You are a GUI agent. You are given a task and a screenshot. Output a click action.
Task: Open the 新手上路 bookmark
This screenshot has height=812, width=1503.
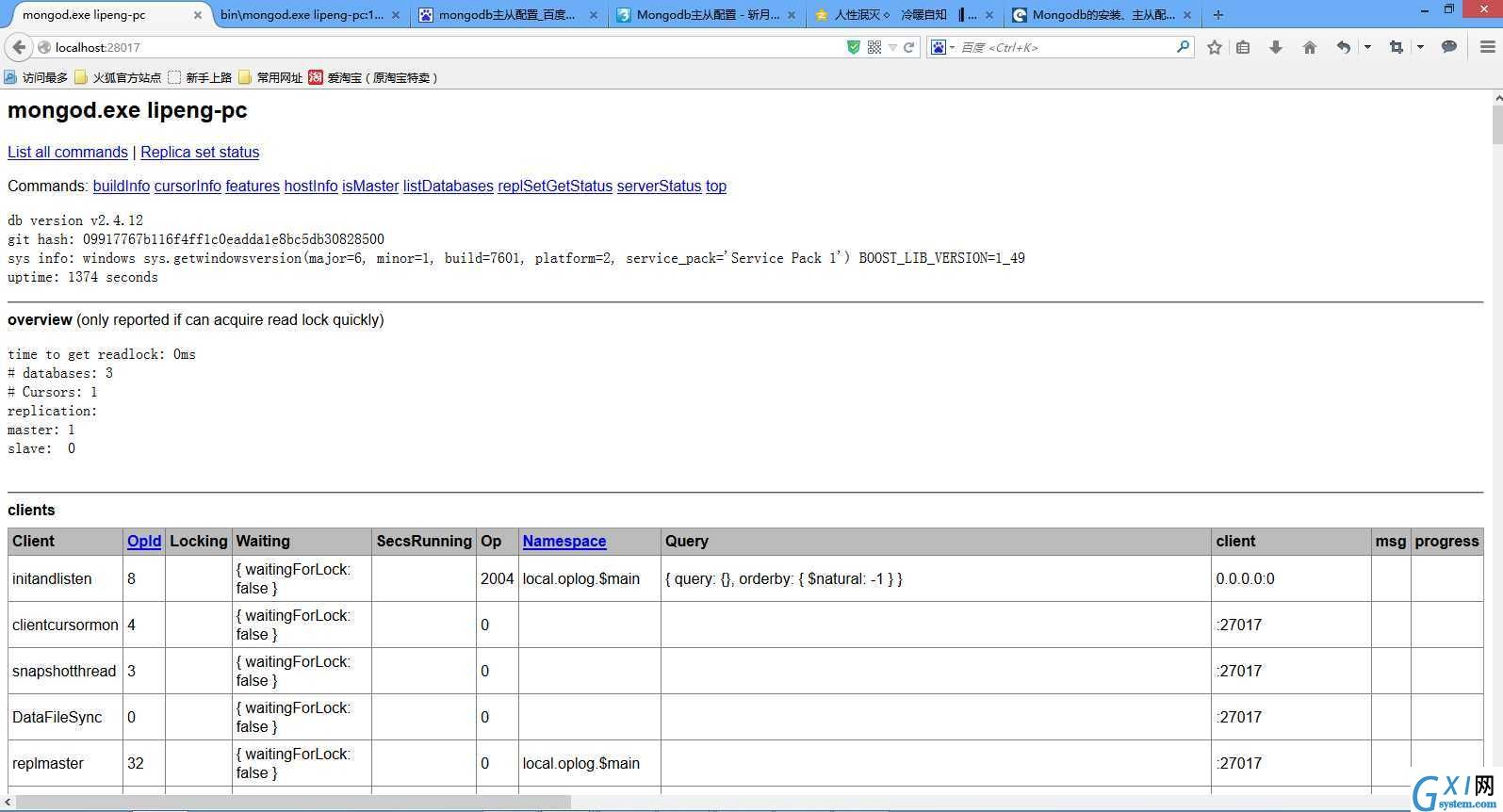point(200,77)
